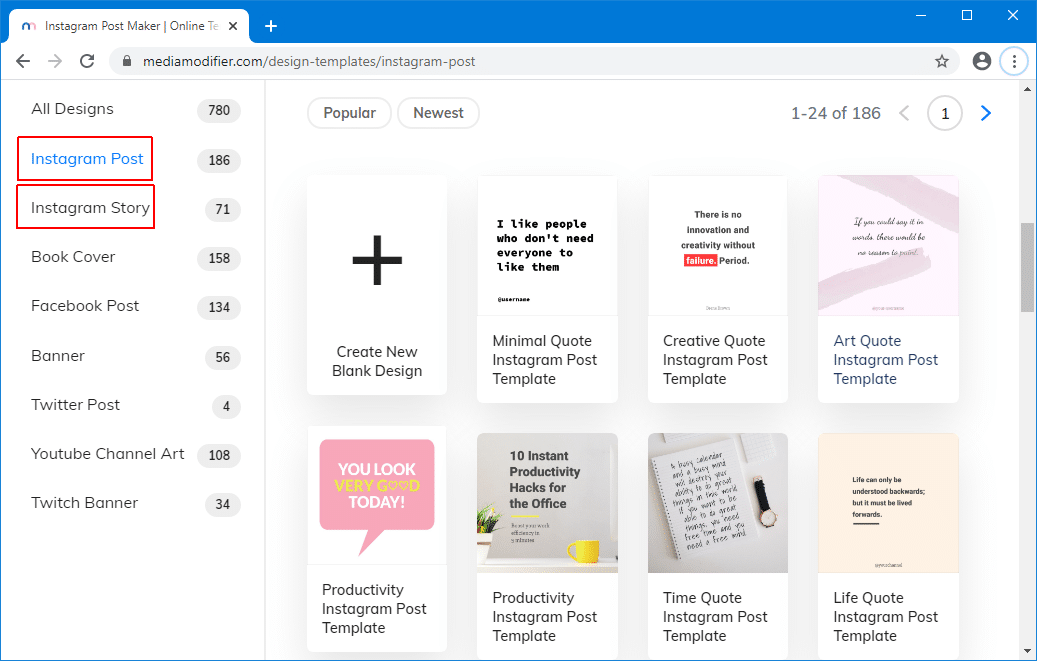The height and width of the screenshot is (661, 1037).
Task: Open Art Quote Instagram Post Template link
Action: (x=885, y=360)
